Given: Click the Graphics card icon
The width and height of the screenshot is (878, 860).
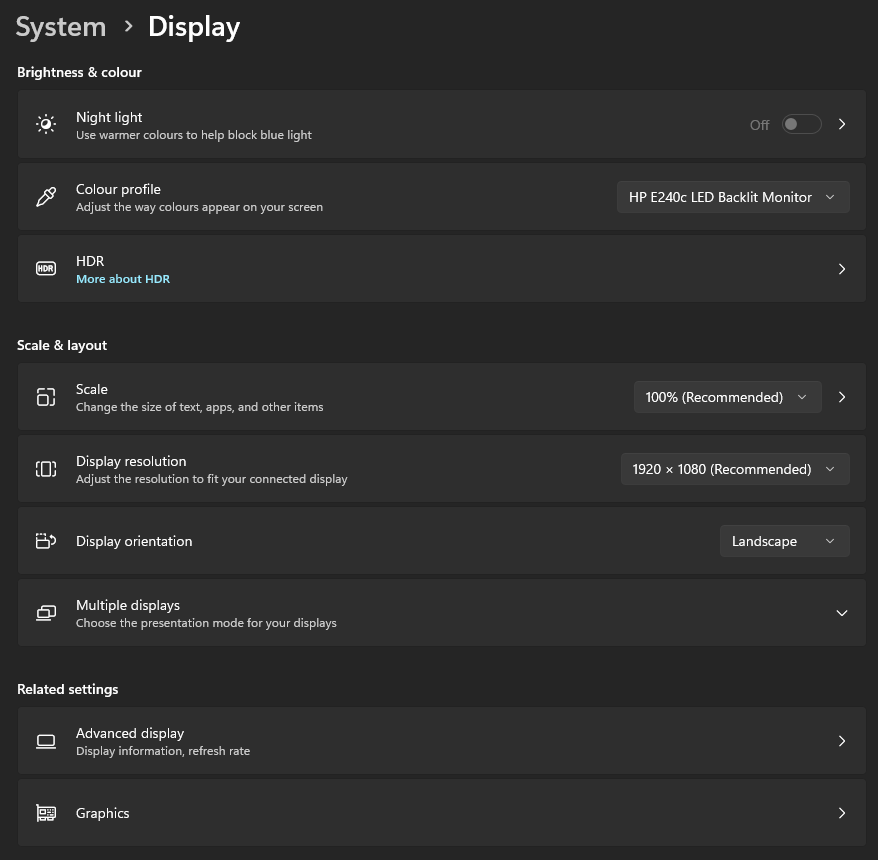Looking at the screenshot, I should (46, 813).
